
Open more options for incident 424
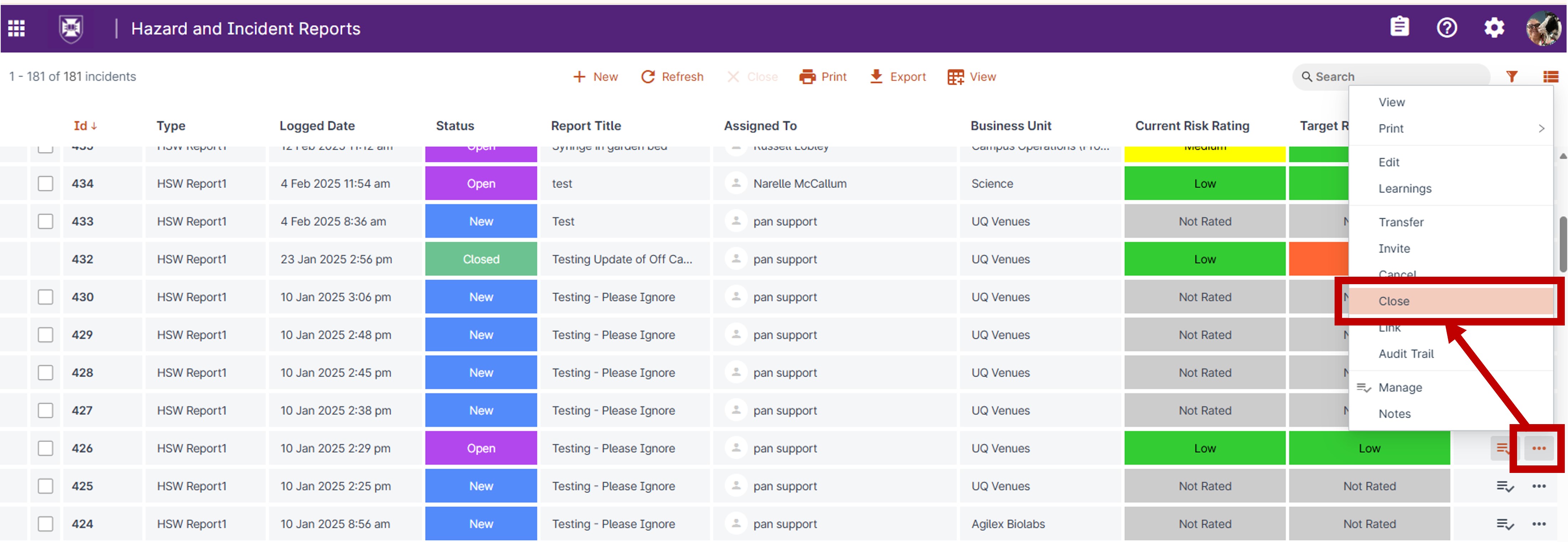(1539, 524)
